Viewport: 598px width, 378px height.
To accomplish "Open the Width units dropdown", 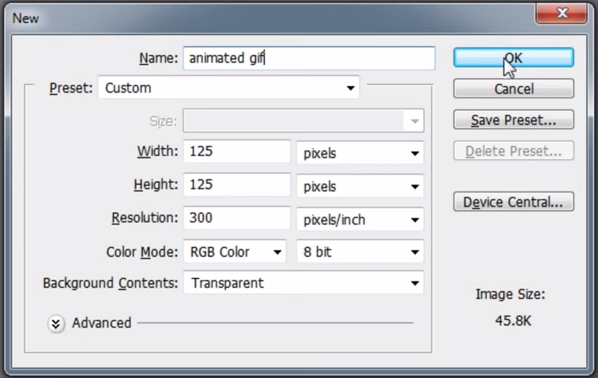I will tap(360, 153).
